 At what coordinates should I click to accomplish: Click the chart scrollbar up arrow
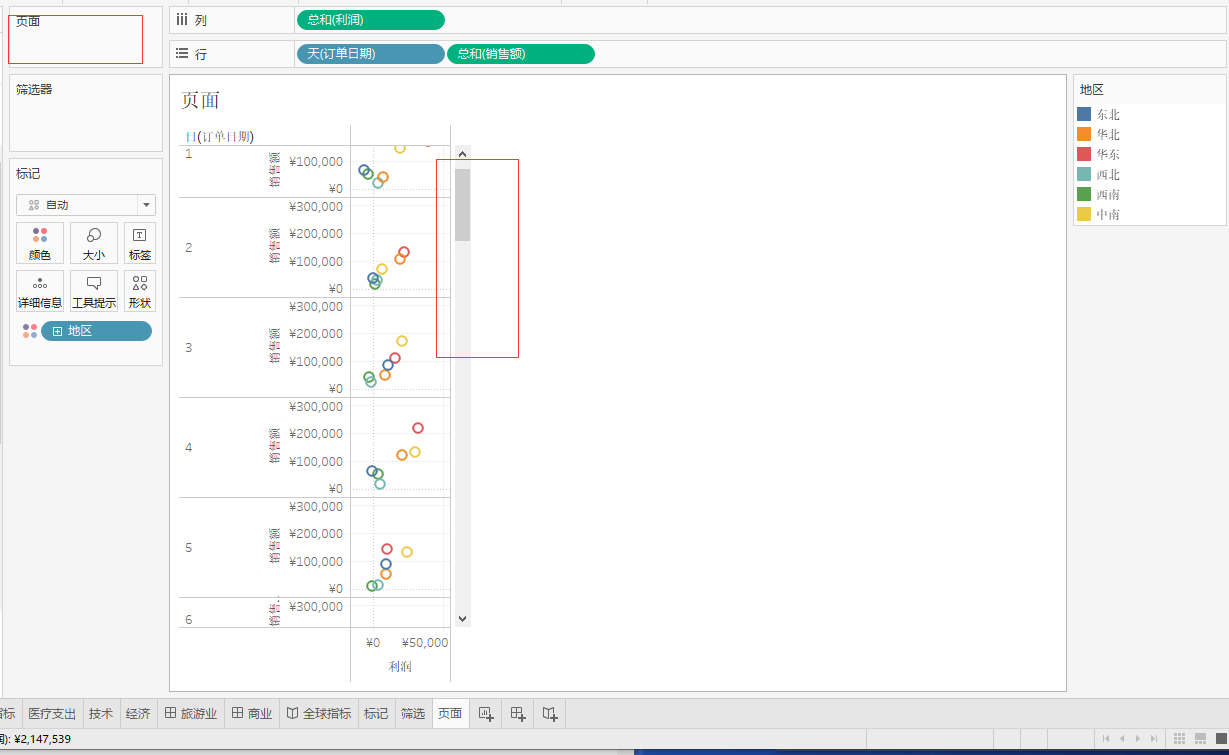click(462, 154)
